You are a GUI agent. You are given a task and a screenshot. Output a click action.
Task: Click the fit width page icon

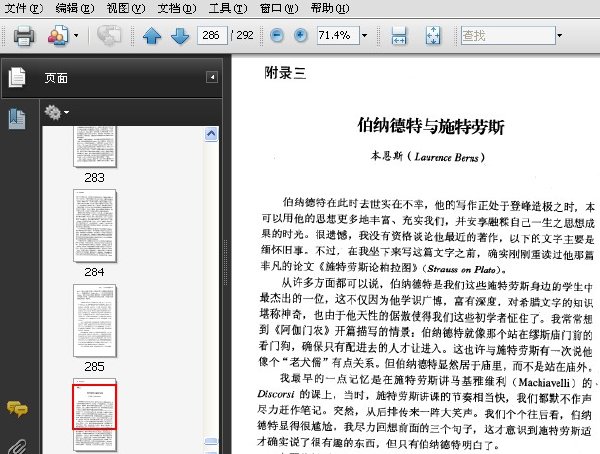point(399,36)
